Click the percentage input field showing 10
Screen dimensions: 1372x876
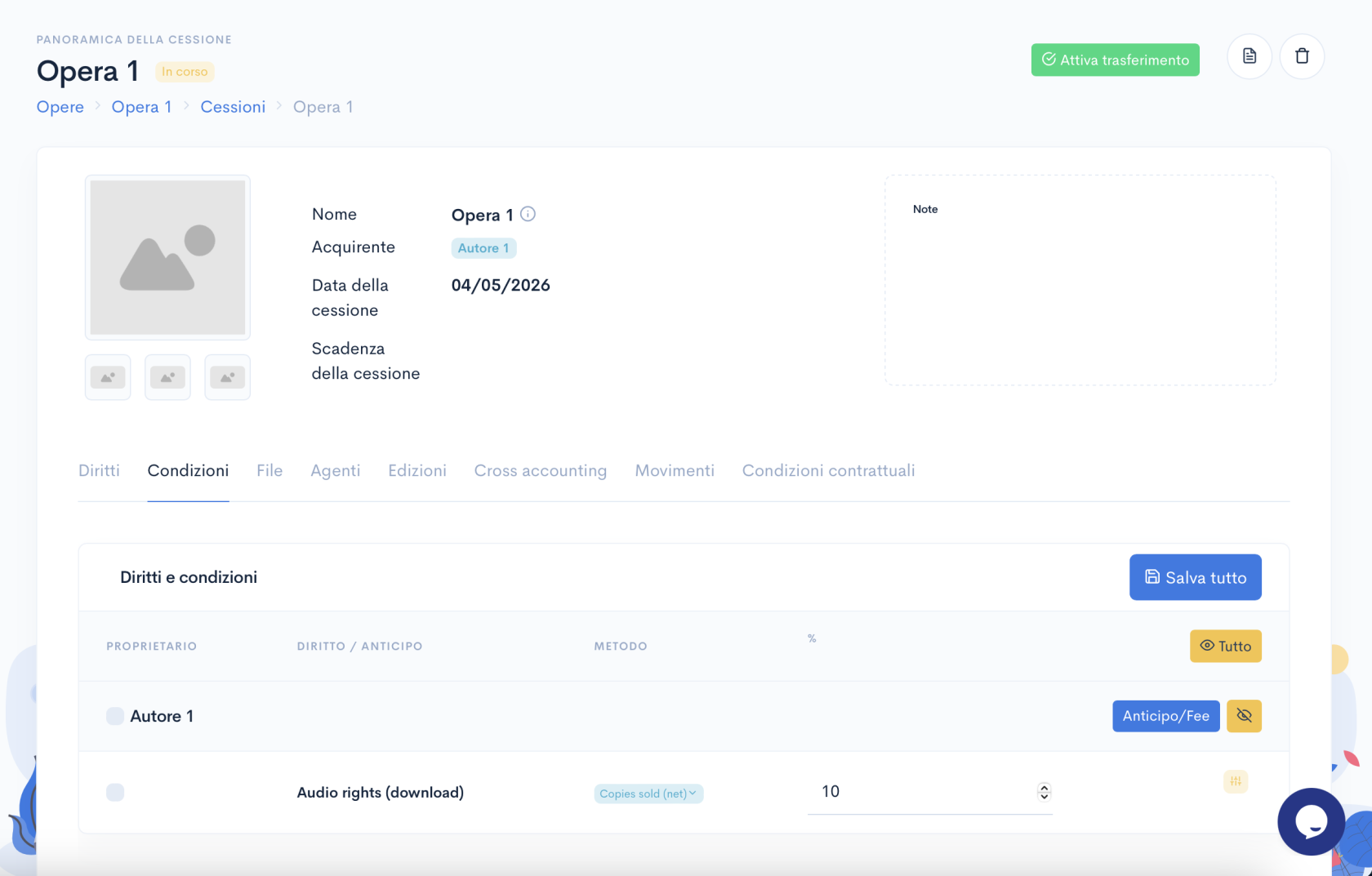coord(929,791)
